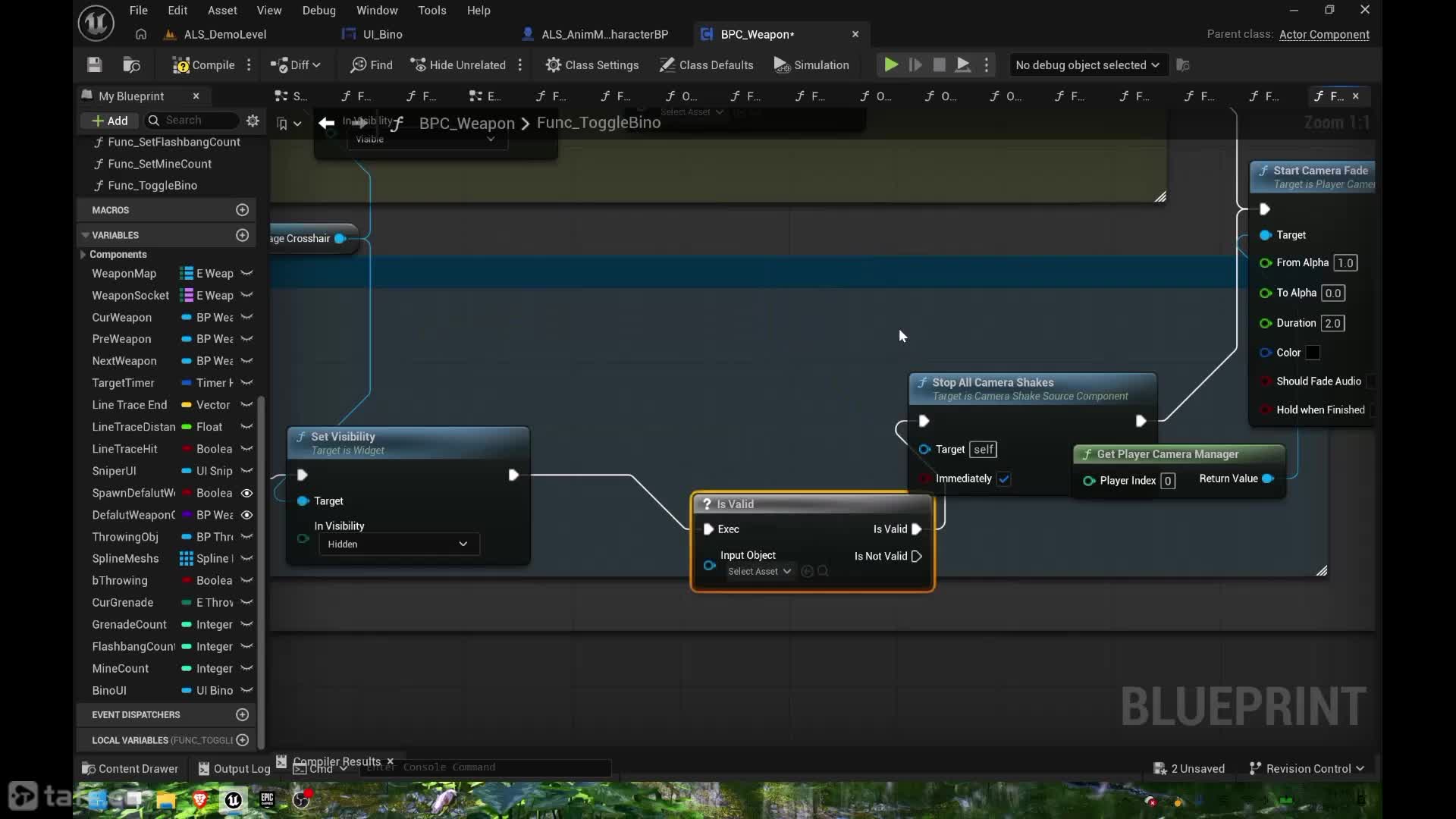Open Hide Unrelated options menu

520,65
